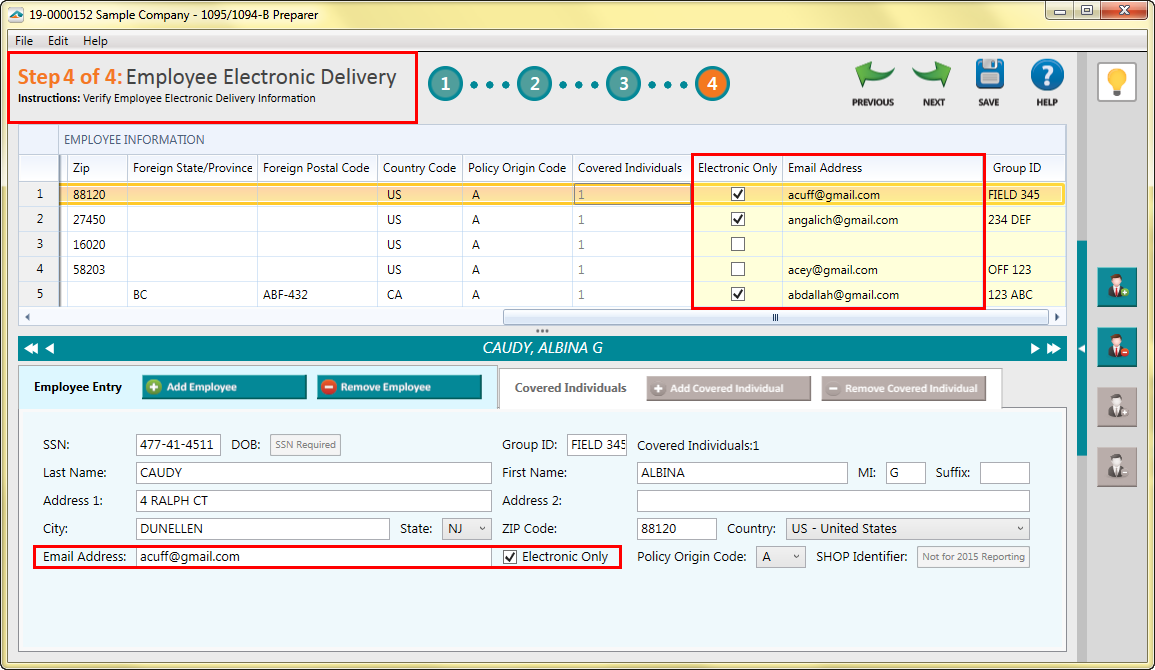The height and width of the screenshot is (670, 1155).
Task: Enable Electronic Only for row 3
Action: (738, 245)
